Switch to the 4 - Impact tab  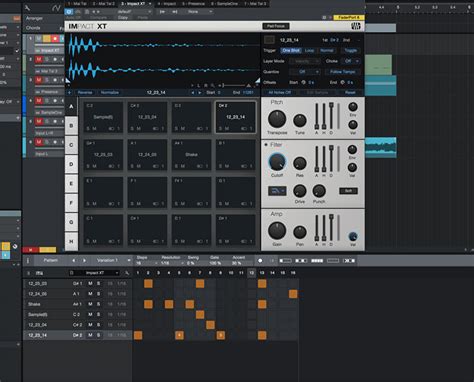[x=167, y=4]
